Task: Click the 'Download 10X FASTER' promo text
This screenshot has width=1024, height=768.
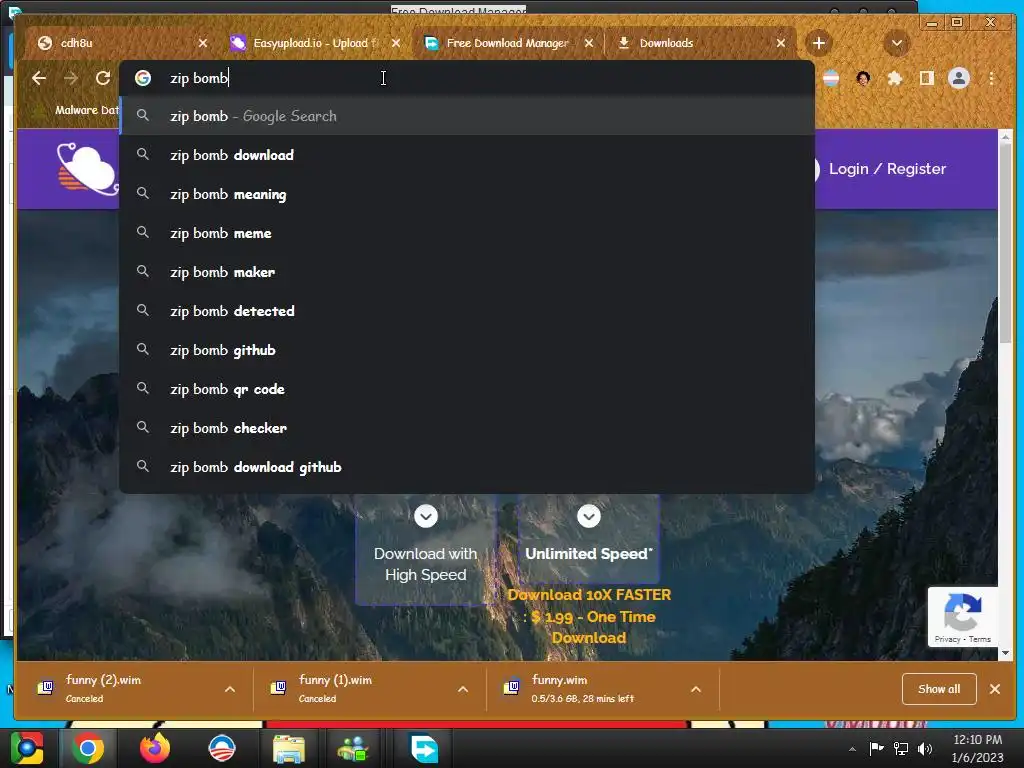Action: tap(589, 616)
